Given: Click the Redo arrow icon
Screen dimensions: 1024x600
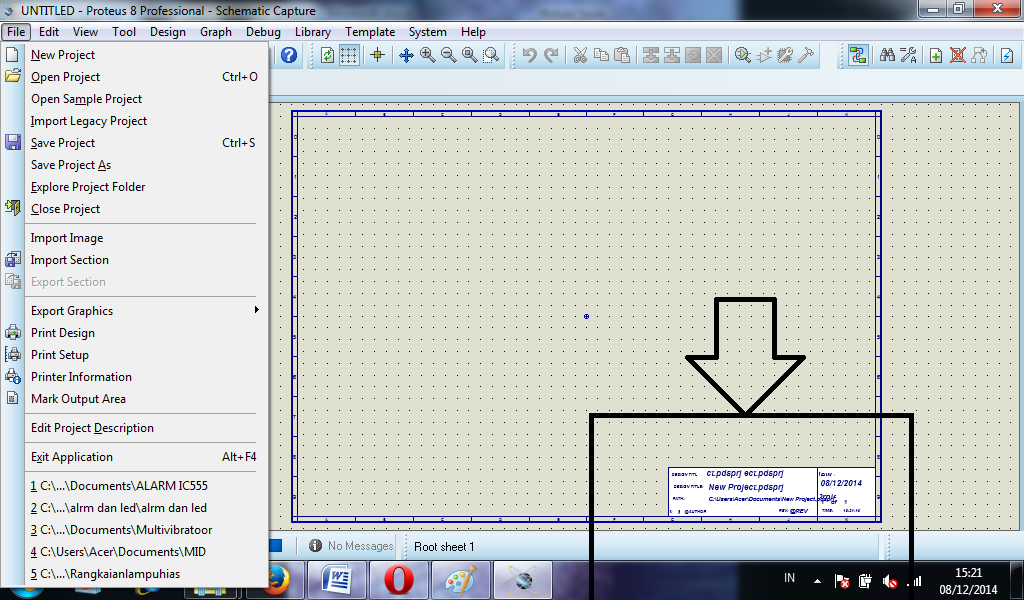Looking at the screenshot, I should tap(551, 55).
